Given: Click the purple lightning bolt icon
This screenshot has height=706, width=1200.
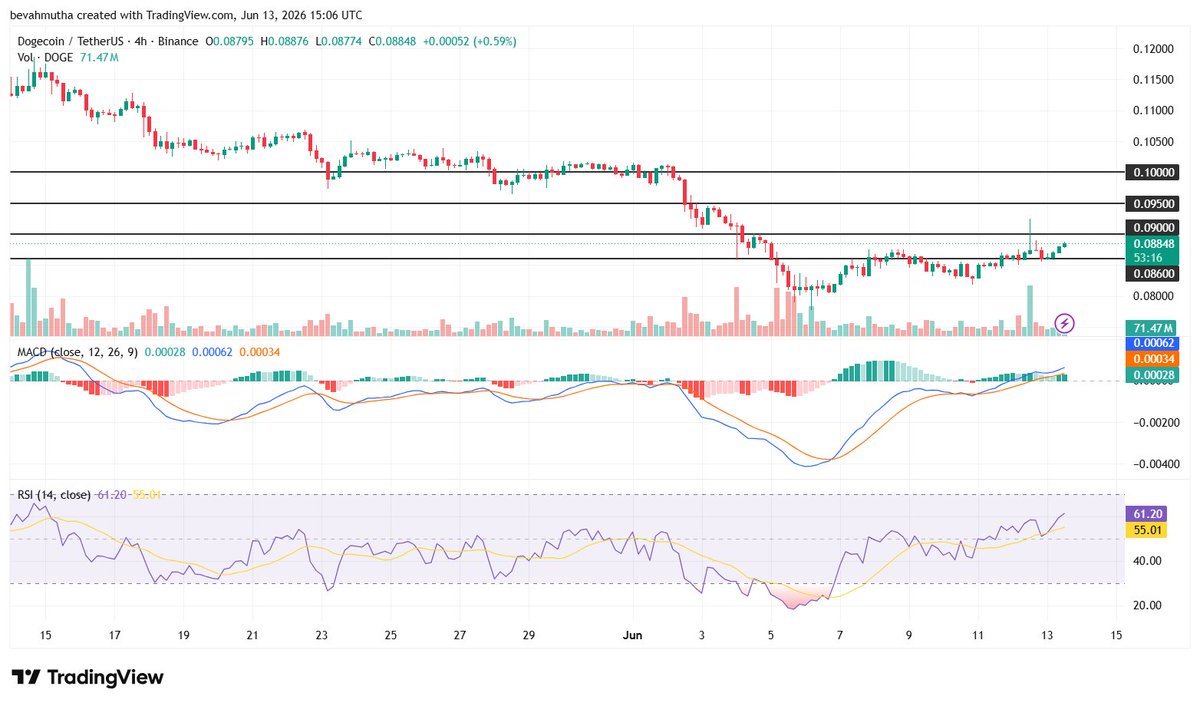Looking at the screenshot, I should (x=1065, y=323).
